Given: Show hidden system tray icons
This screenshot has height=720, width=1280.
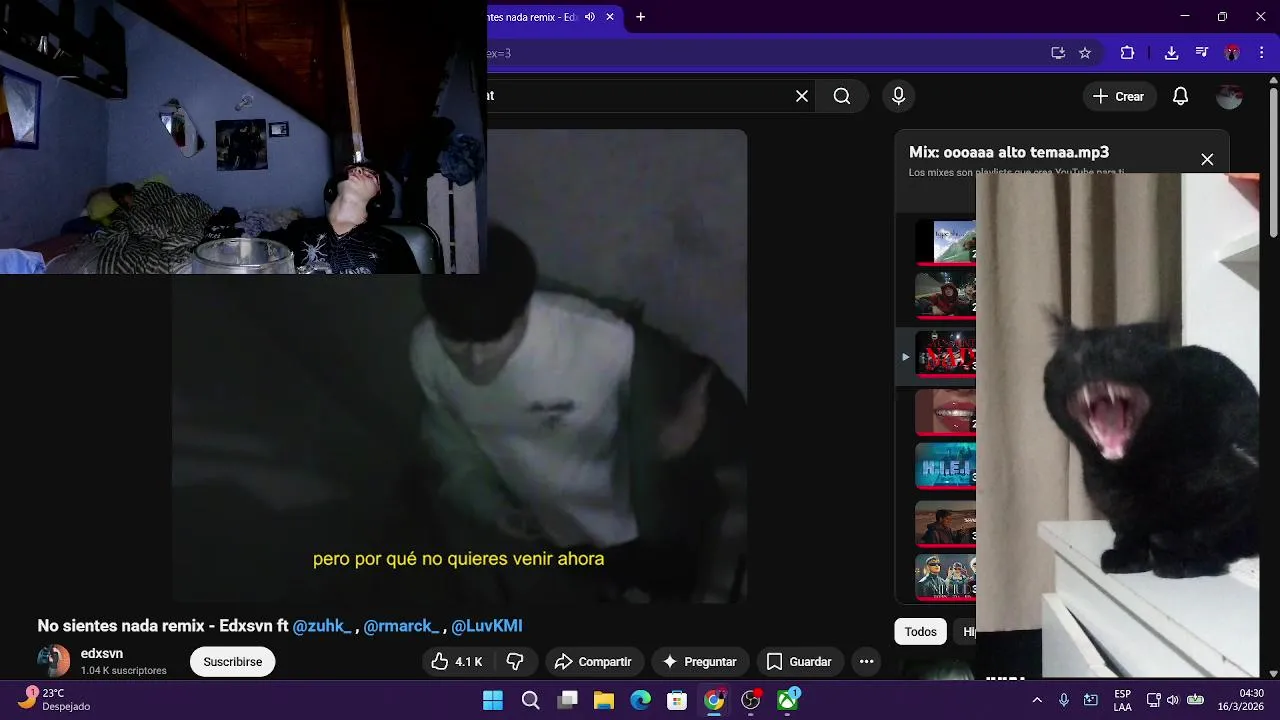Looking at the screenshot, I should click(x=1037, y=700).
